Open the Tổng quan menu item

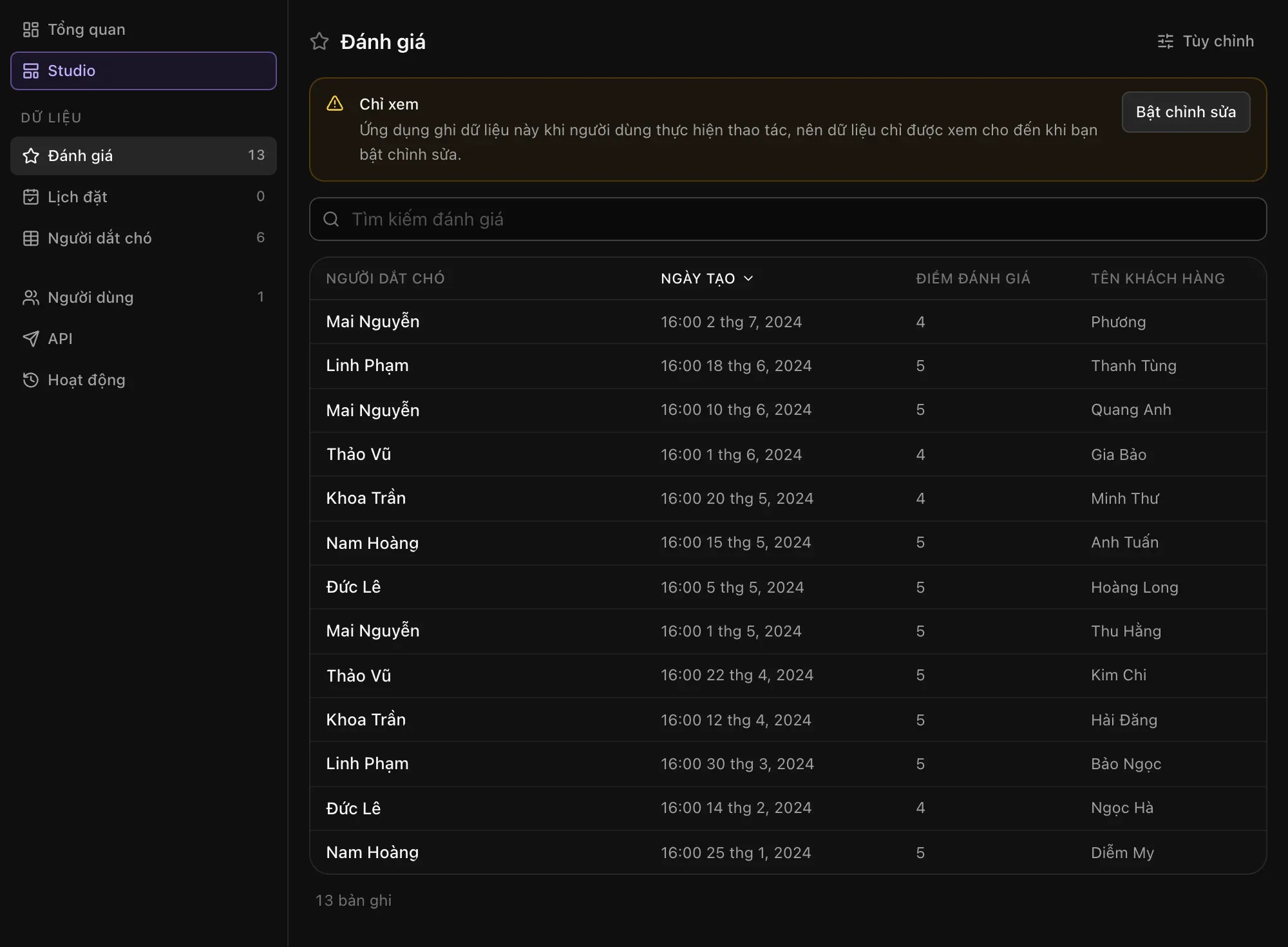[x=144, y=30]
